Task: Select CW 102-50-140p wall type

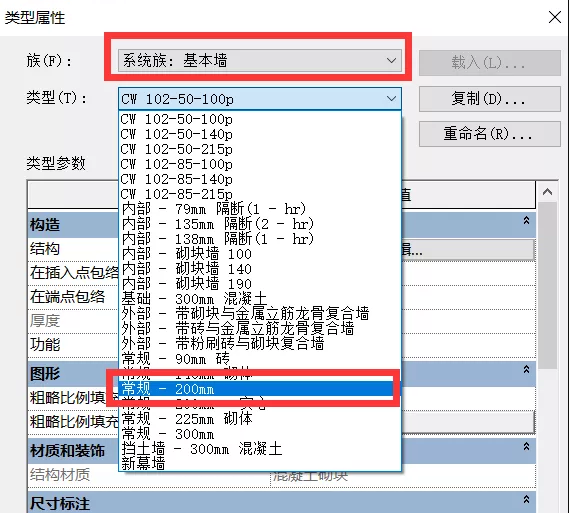Action: (260, 134)
